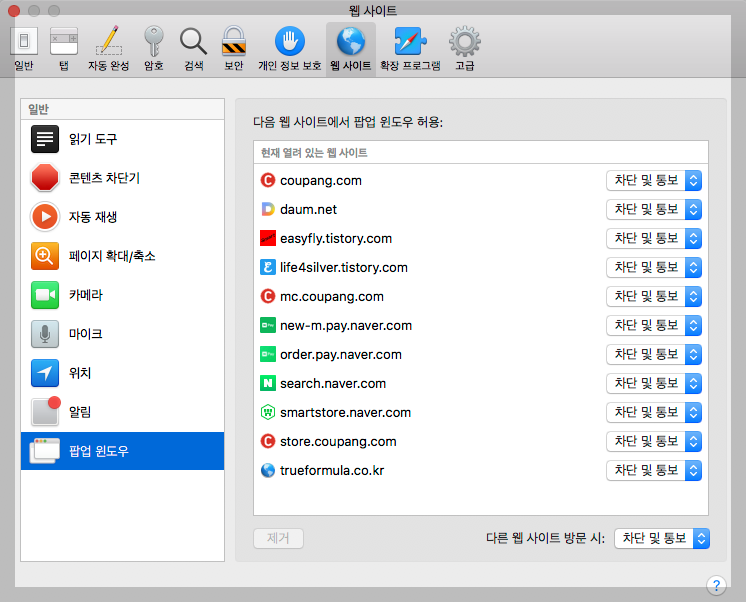Select the mc.coupang.com row text
746x602 pixels.
pyautogui.click(x=332, y=296)
